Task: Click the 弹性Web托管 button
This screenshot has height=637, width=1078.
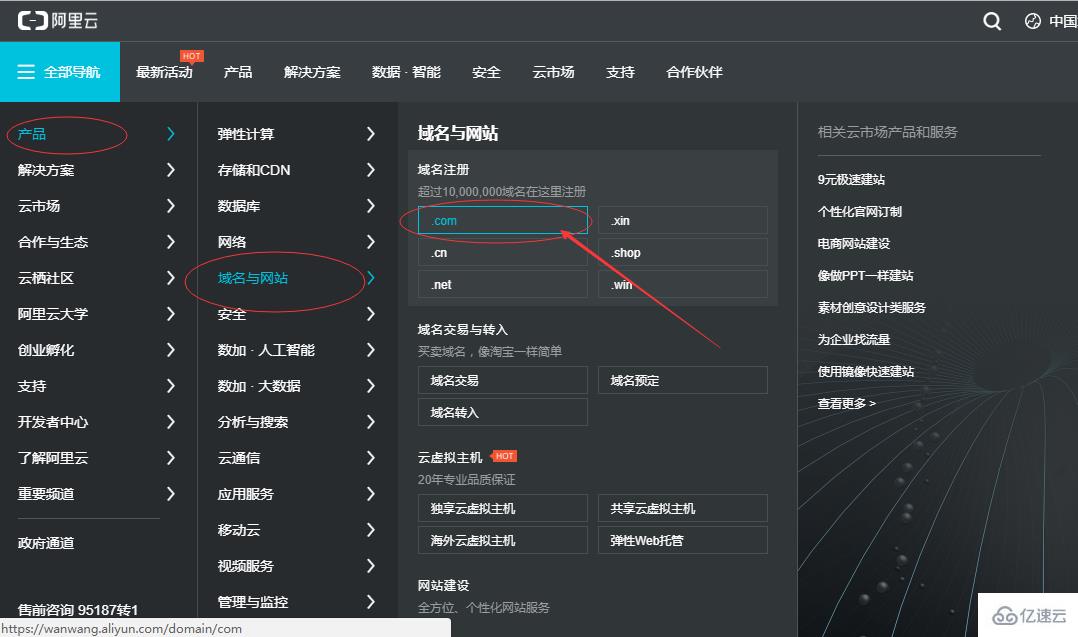Action: (682, 540)
